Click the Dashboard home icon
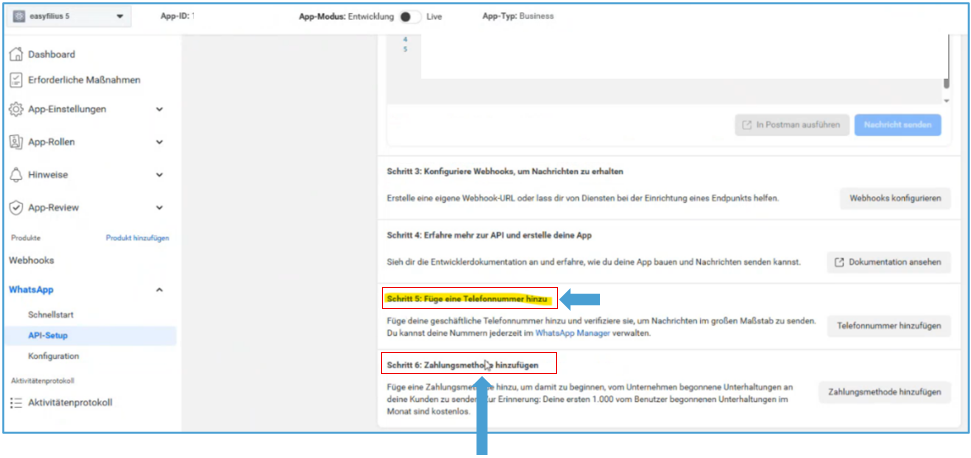This screenshot has height=458, width=971. 16,55
